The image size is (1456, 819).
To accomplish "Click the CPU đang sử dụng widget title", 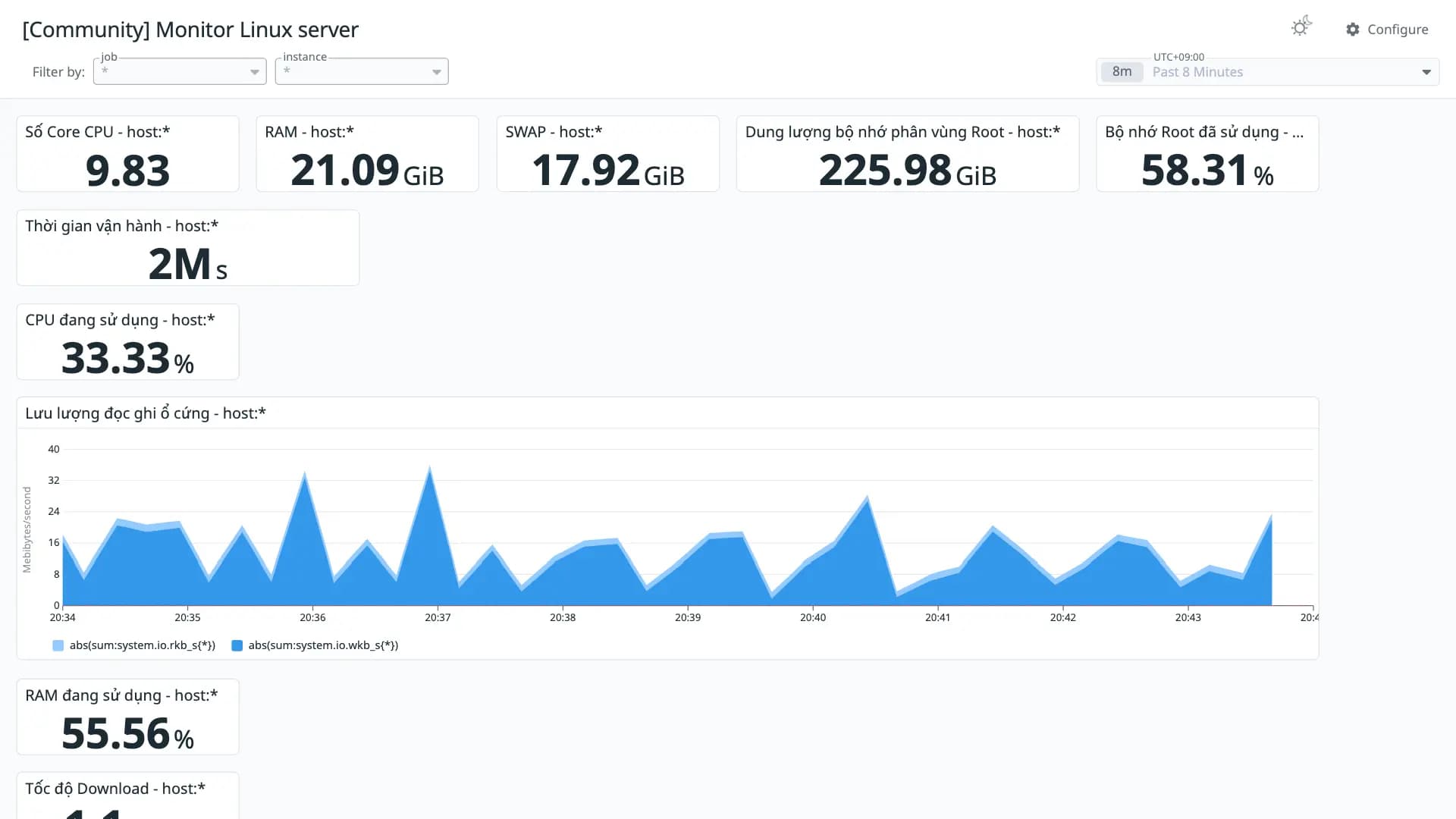I will tap(120, 320).
